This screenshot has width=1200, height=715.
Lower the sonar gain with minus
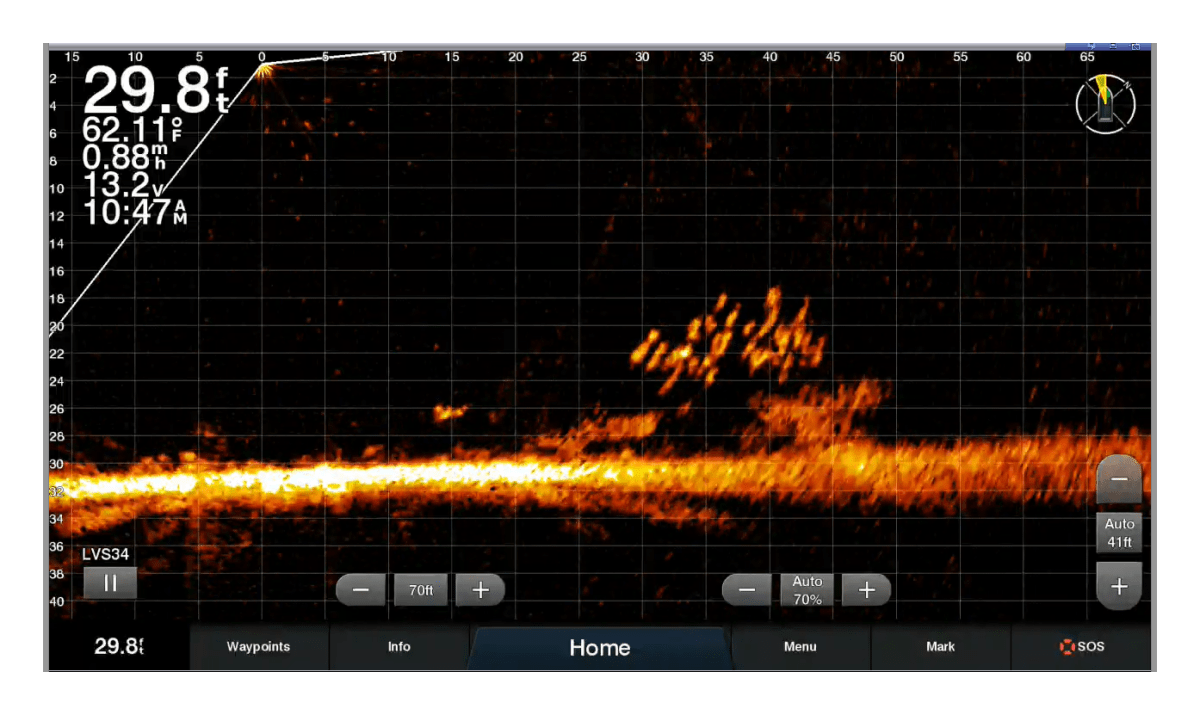point(747,590)
